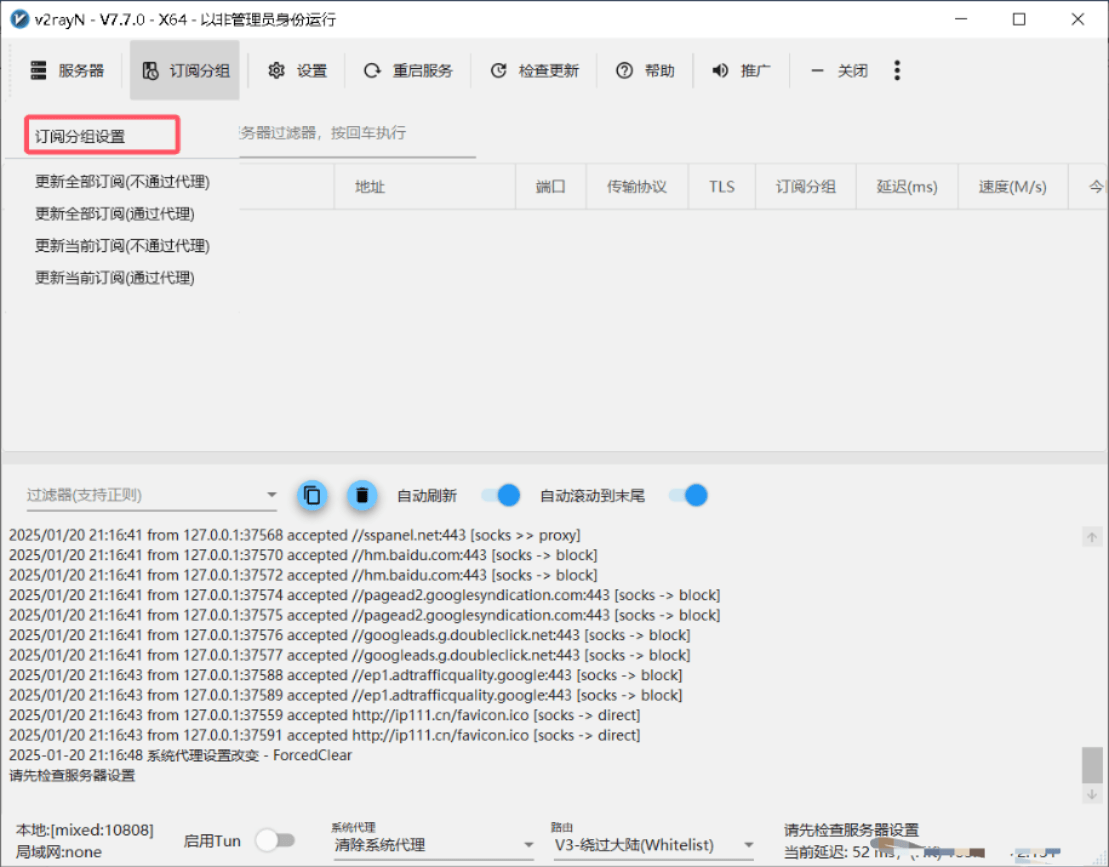Click the trash icon to clear logs
The image size is (1109, 867).
(361, 494)
